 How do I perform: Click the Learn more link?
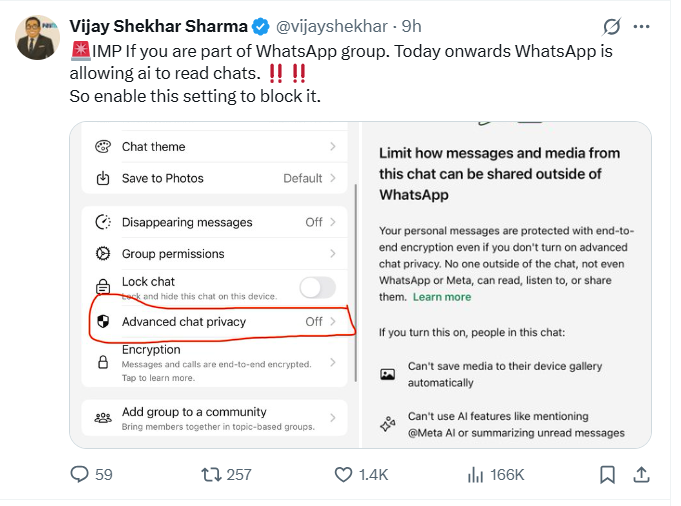click(x=442, y=297)
